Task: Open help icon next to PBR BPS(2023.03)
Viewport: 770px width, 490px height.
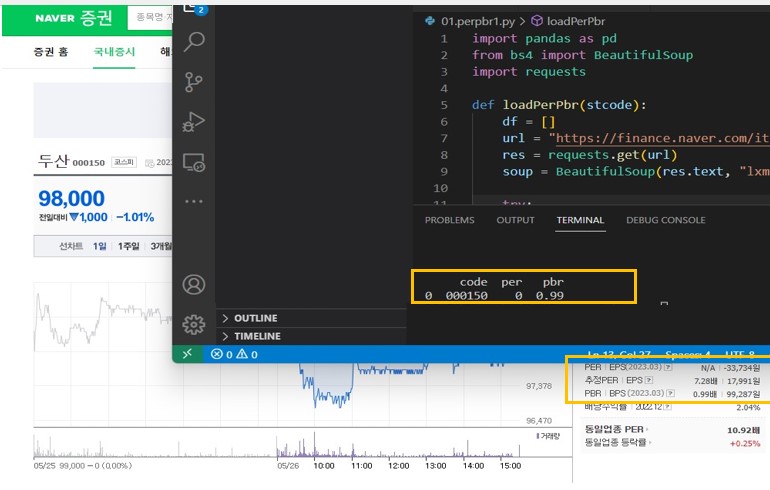Action: point(670,393)
